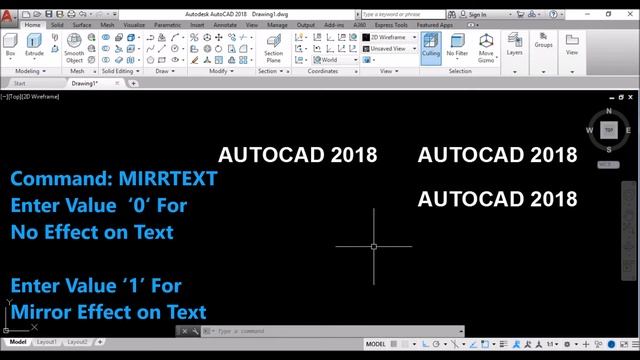Click the MODEL space button in status bar
Viewport: 640px width, 360px height.
376,344
